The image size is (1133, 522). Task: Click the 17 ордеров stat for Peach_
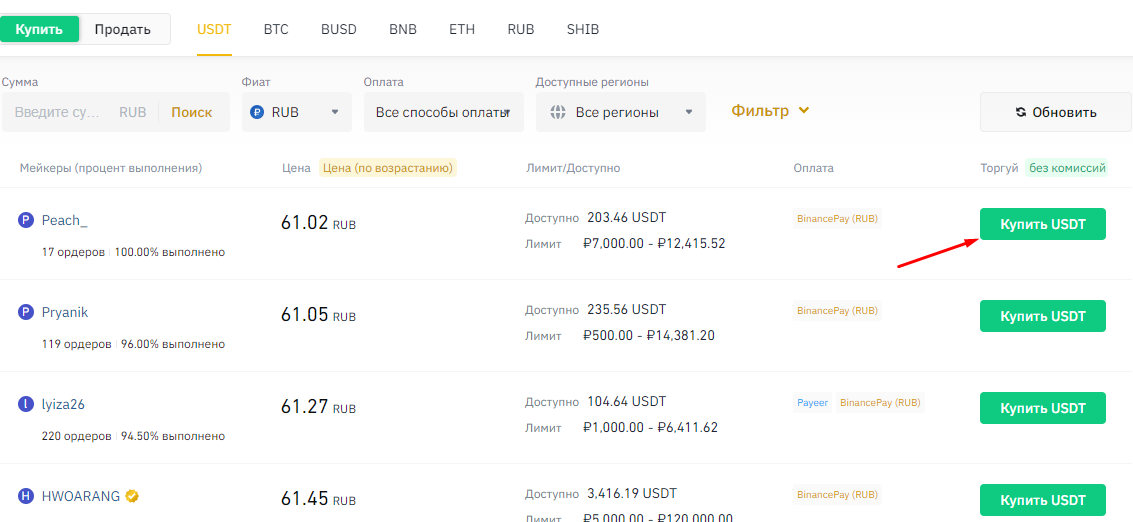(74, 252)
